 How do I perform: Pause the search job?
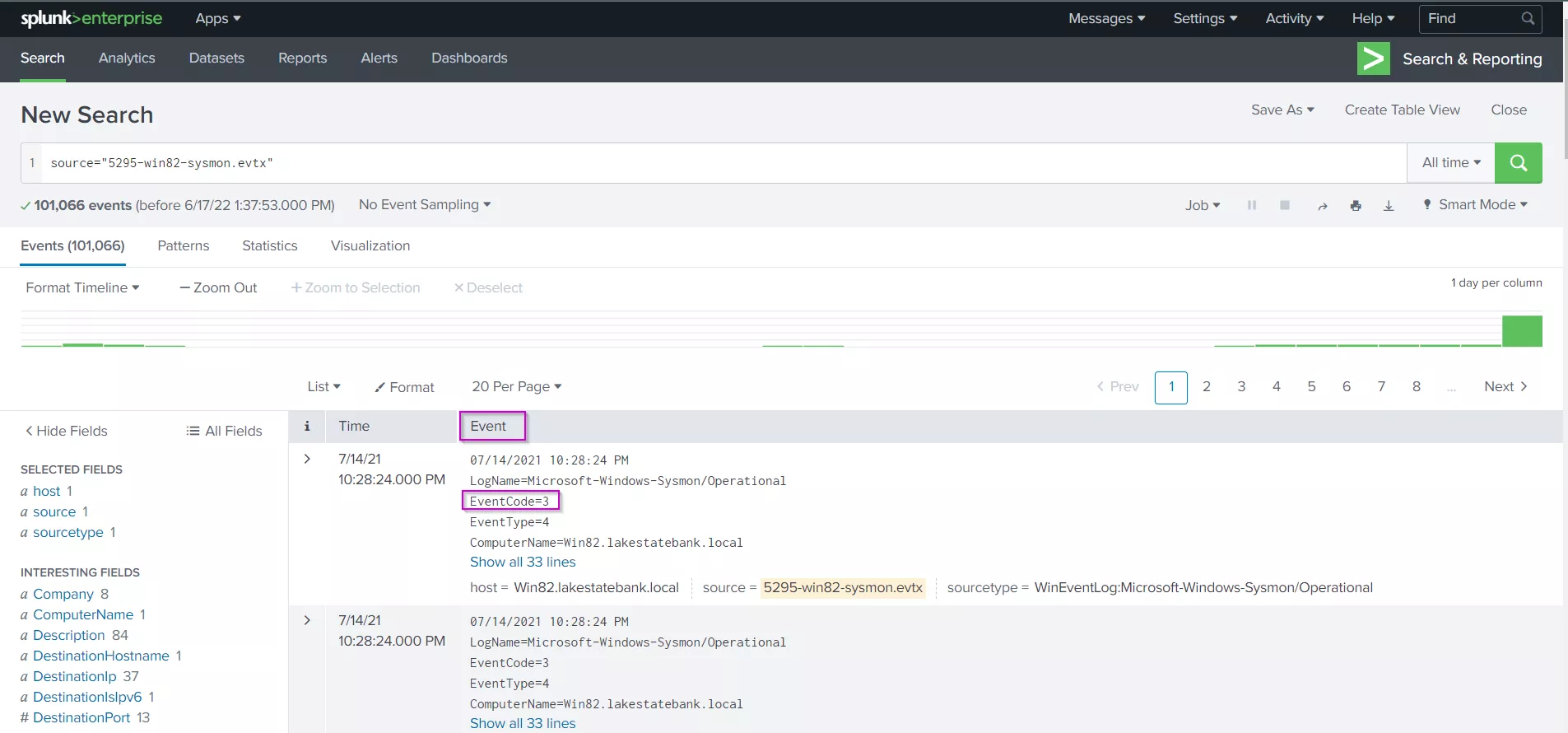tap(1251, 205)
